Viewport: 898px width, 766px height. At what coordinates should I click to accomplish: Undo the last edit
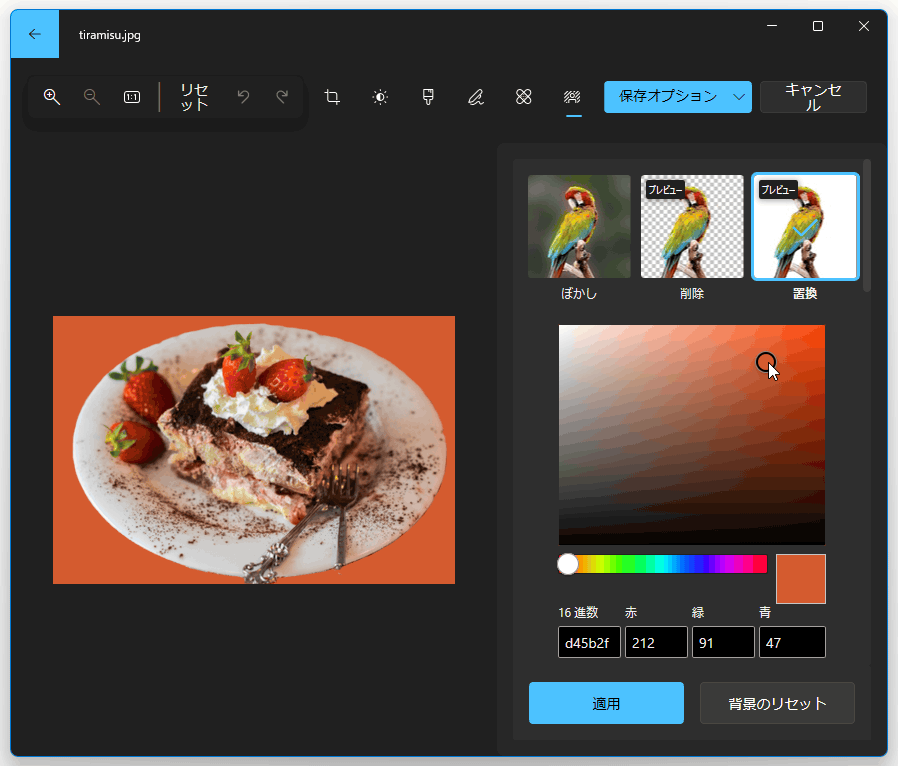[243, 97]
